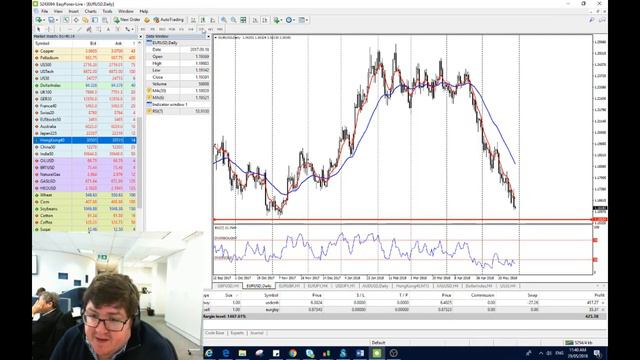Select the D1 timeframe button
Viewport: 640px width, 360px height.
coord(201,29)
